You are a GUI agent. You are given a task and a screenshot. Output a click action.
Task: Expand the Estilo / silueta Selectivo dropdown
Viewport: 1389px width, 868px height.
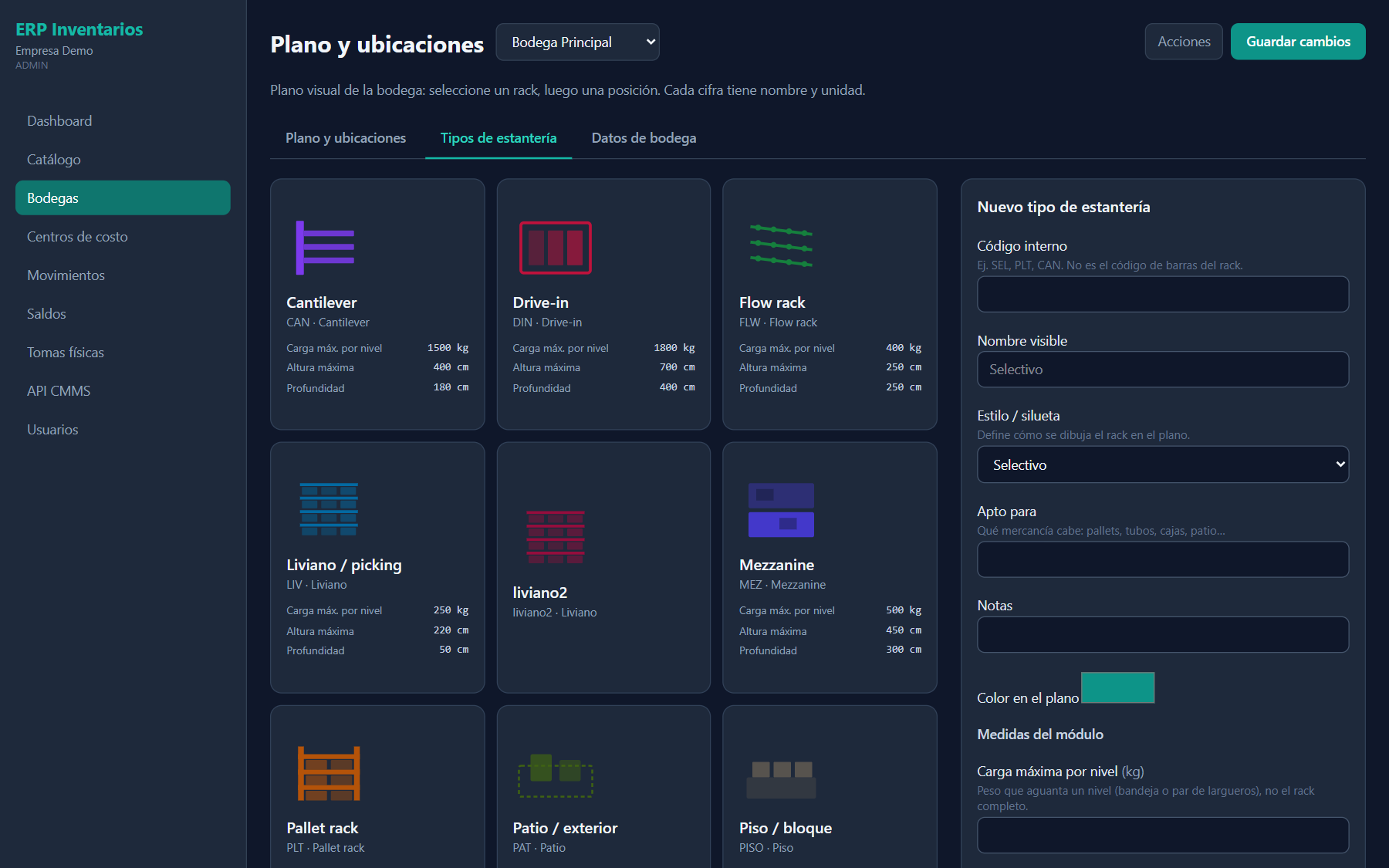click(x=1163, y=464)
